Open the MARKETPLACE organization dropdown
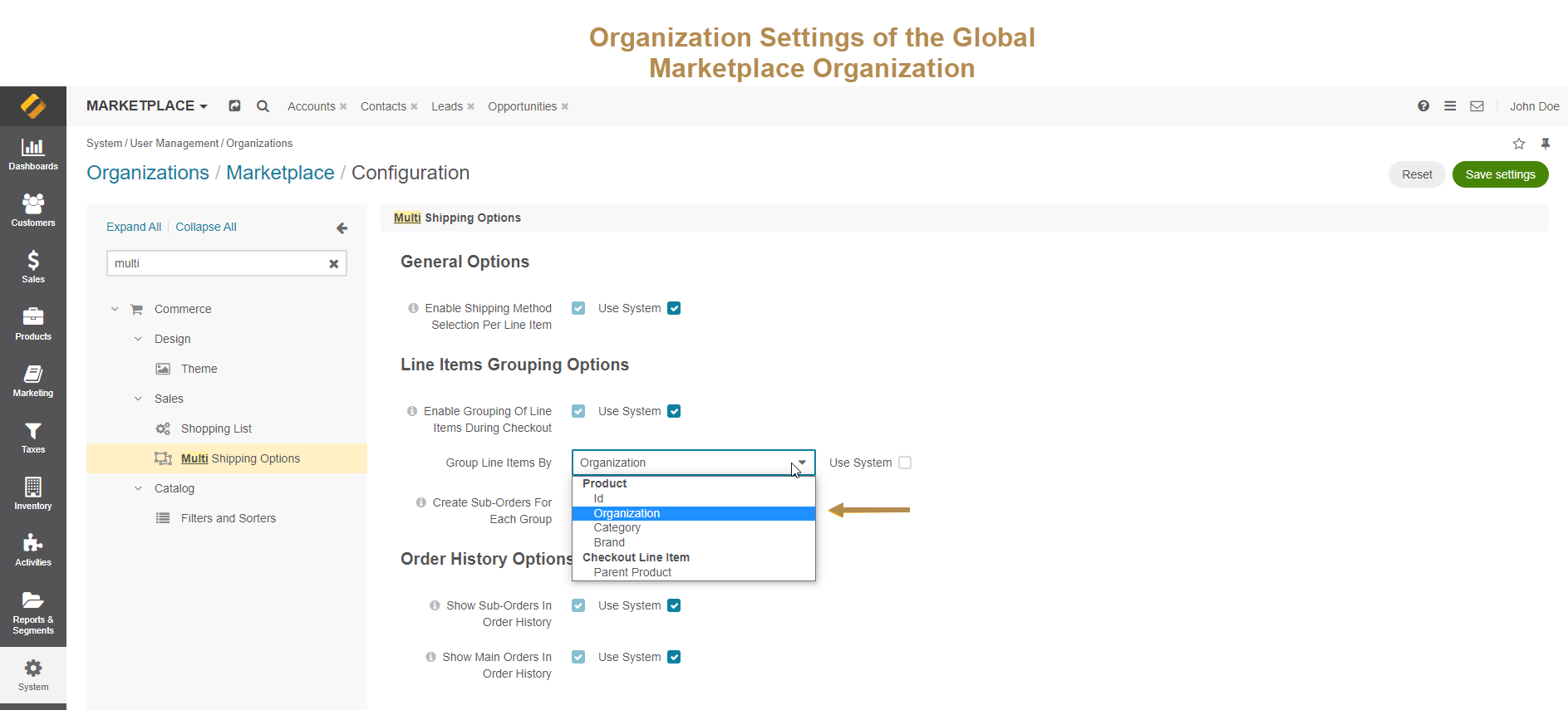Image resolution: width=1568 pixels, height=710 pixels. (147, 105)
